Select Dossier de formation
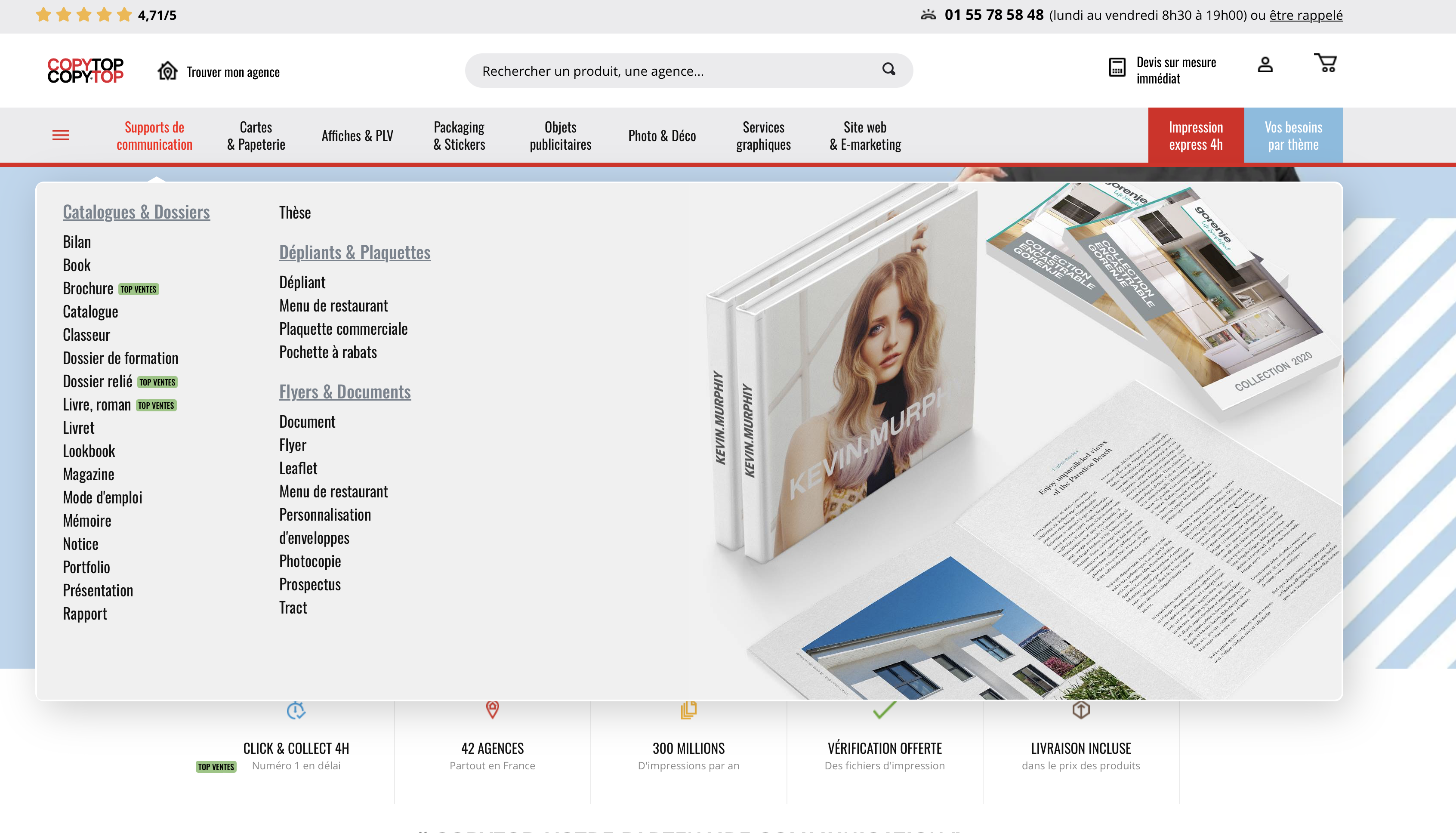 121,358
